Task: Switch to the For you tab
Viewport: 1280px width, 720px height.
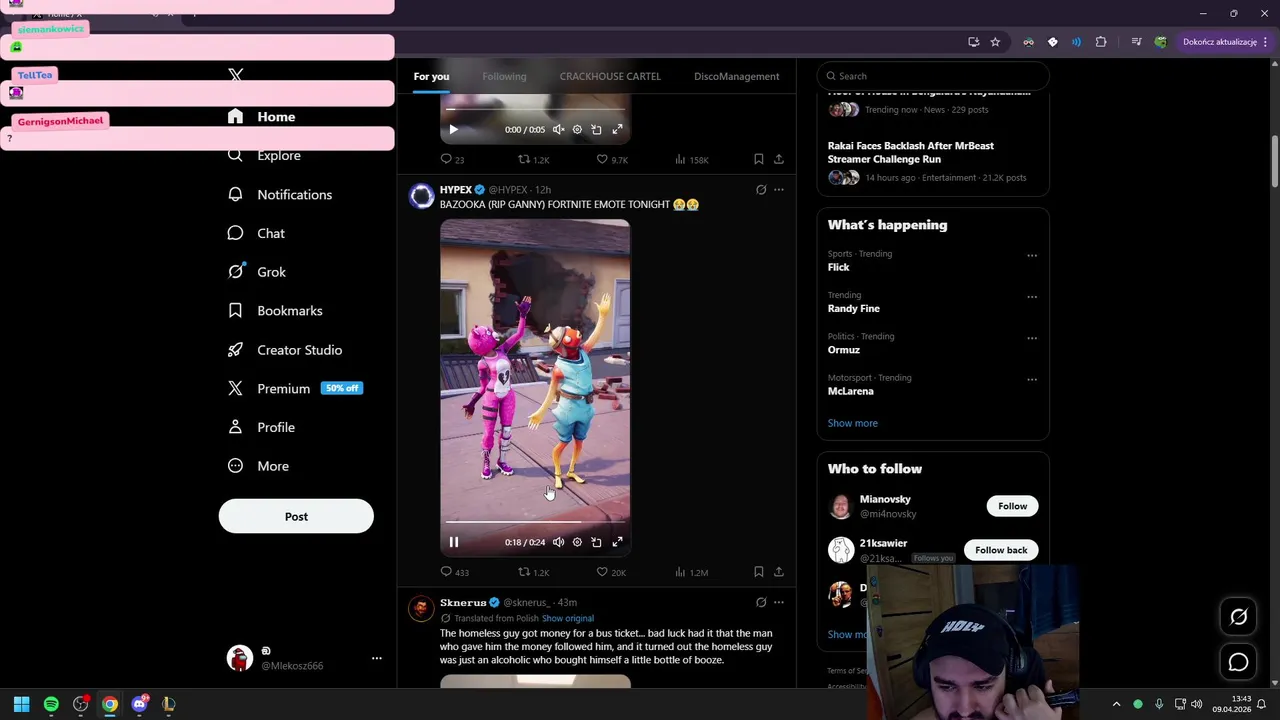Action: coord(431,76)
